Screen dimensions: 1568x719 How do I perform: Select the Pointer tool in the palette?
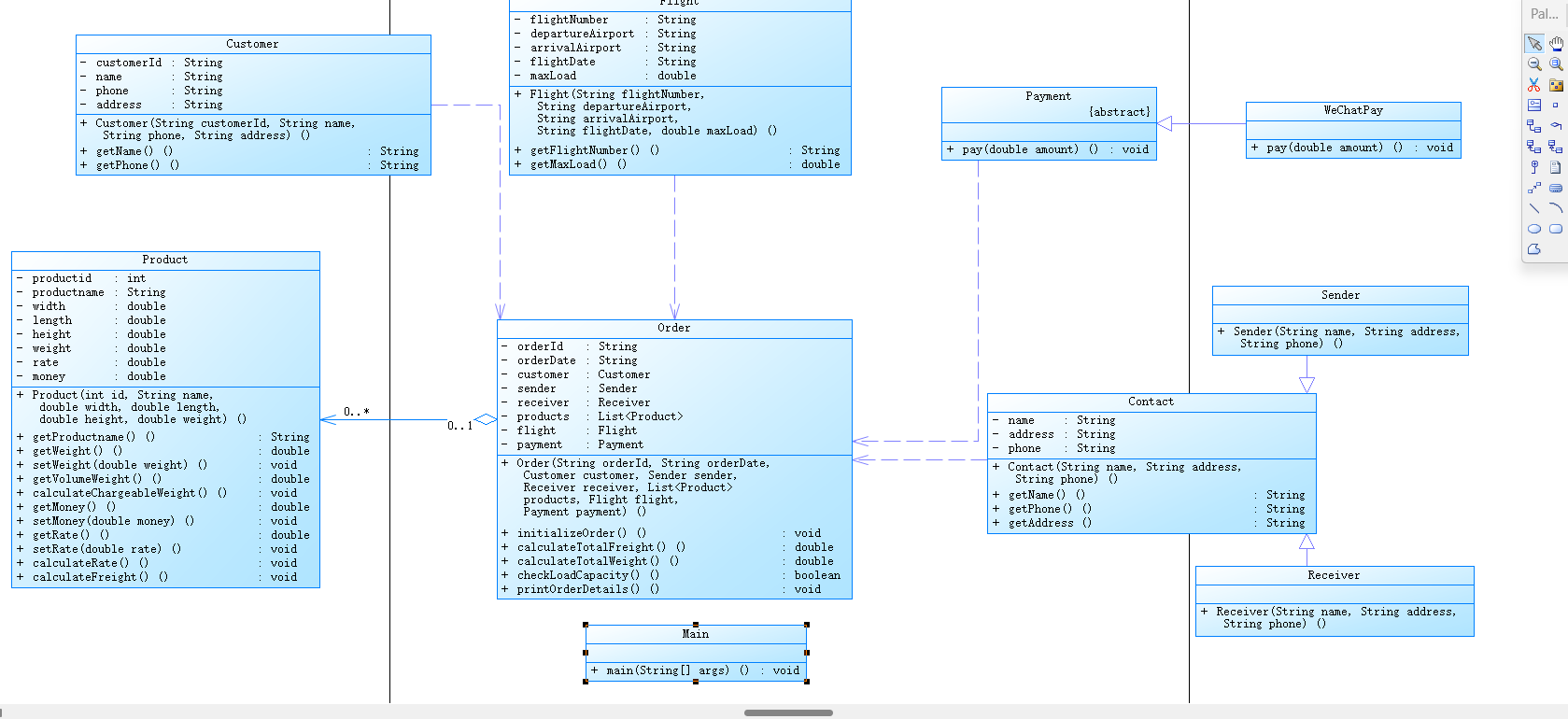(1534, 44)
